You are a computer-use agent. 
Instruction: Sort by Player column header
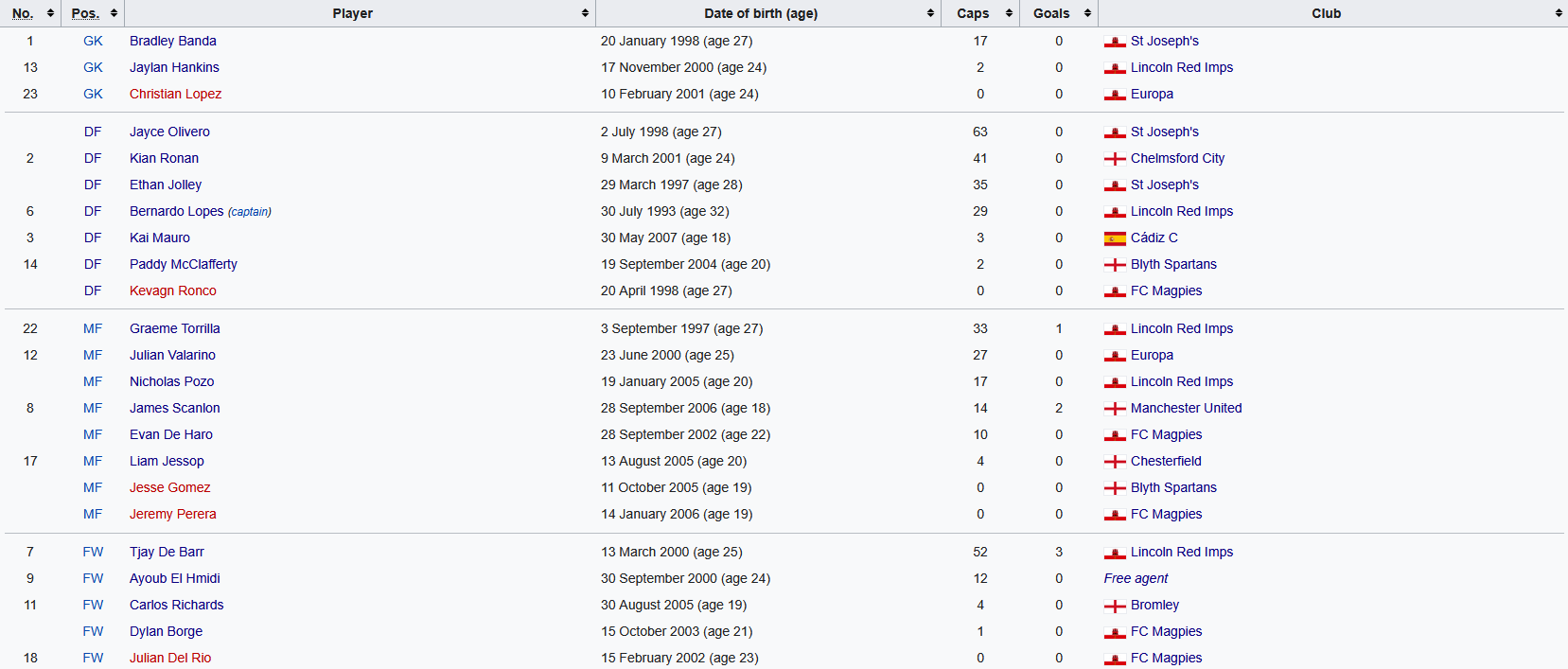[585, 13]
